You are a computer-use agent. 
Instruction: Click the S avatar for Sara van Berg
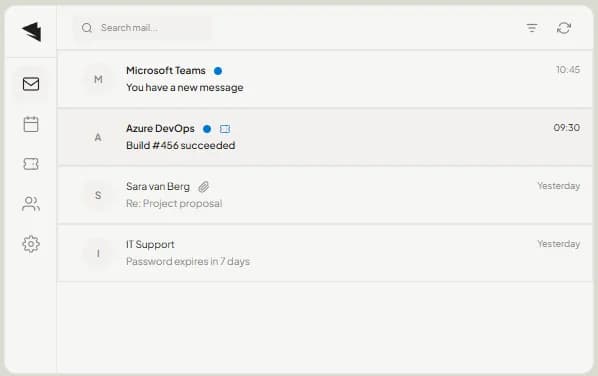pos(98,195)
